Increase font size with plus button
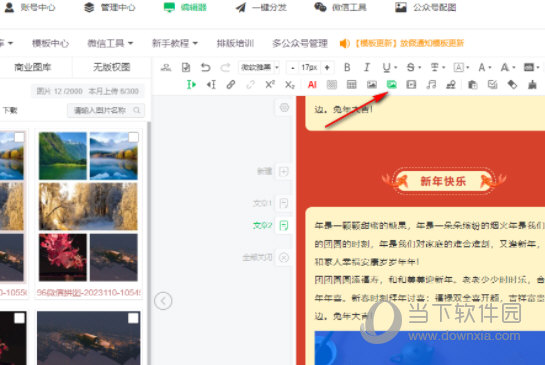The height and width of the screenshot is (365, 545). pyautogui.click(x=327, y=67)
